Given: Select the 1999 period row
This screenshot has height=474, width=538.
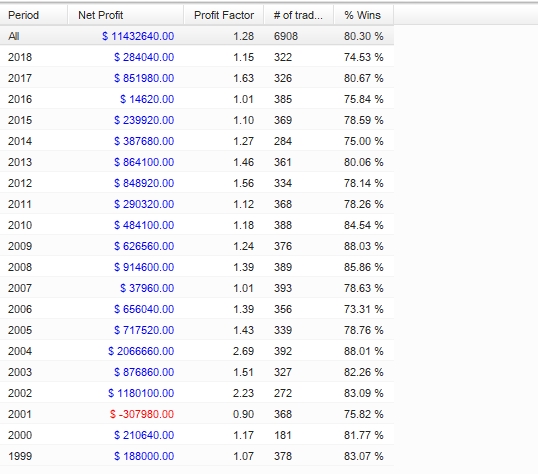Looking at the screenshot, I should [197, 456].
